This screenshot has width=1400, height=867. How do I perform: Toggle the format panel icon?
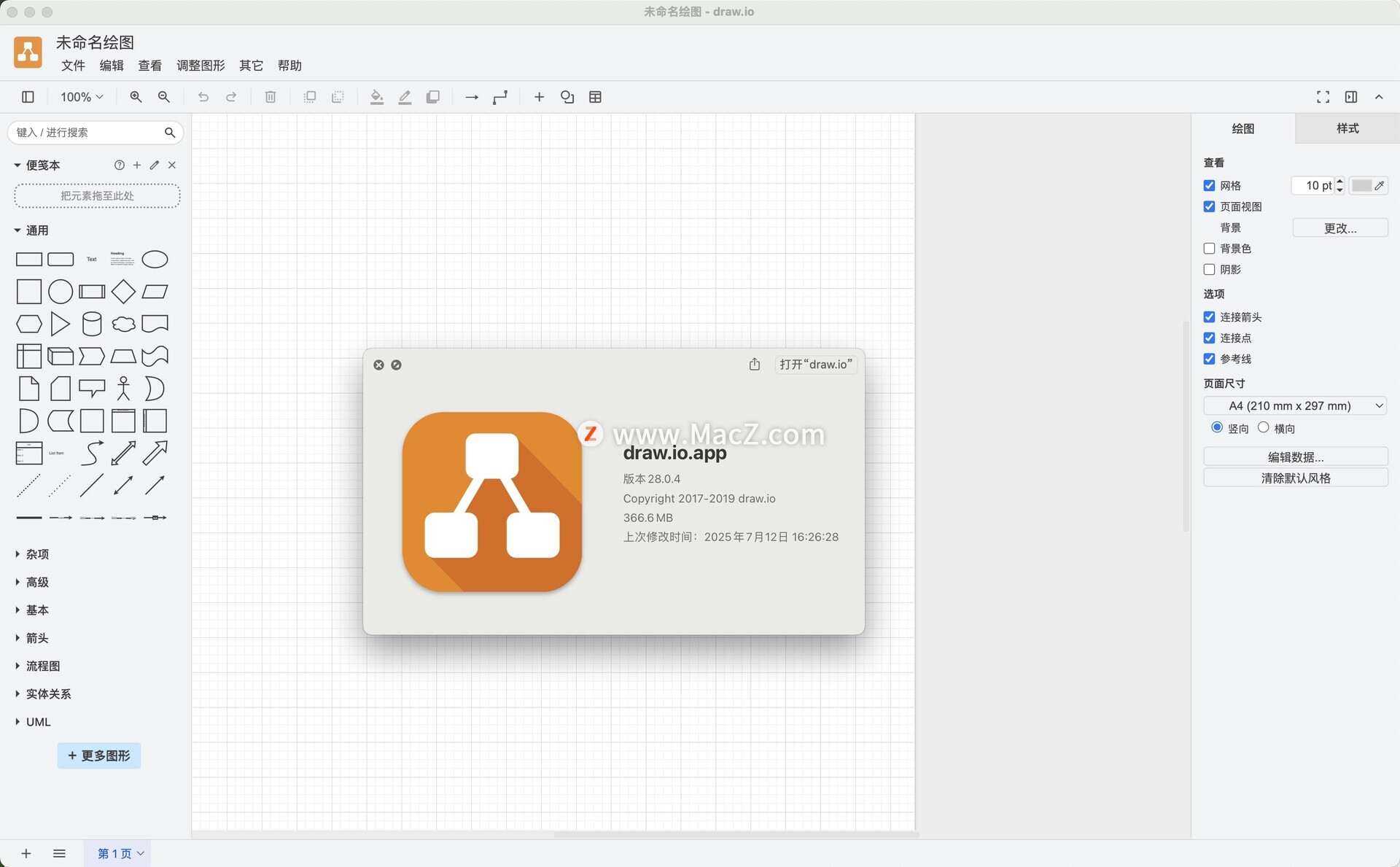coord(1351,97)
